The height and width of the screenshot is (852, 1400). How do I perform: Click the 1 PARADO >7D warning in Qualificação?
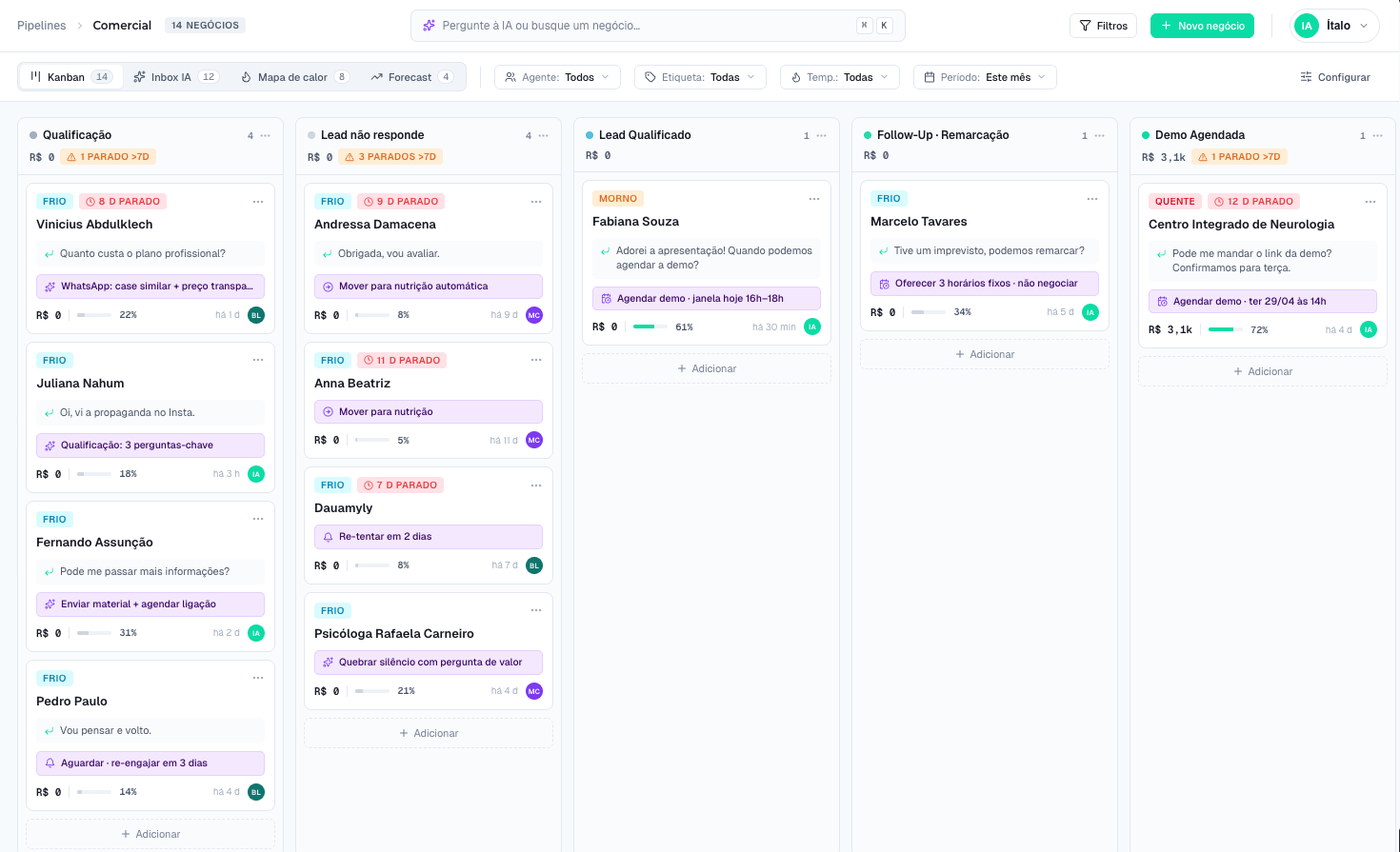(108, 157)
